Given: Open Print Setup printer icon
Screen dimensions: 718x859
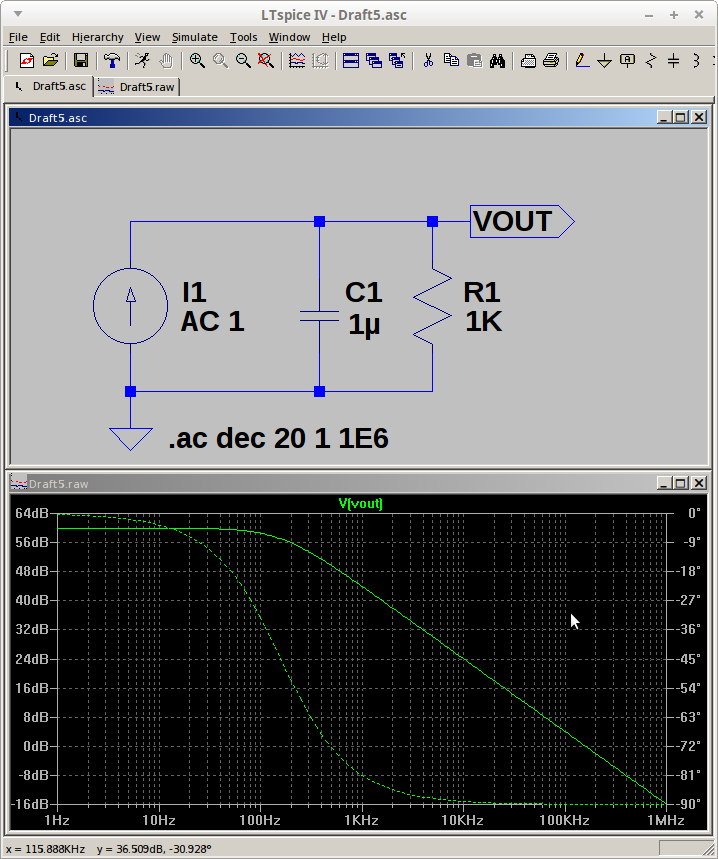Looking at the screenshot, I should coord(528,60).
